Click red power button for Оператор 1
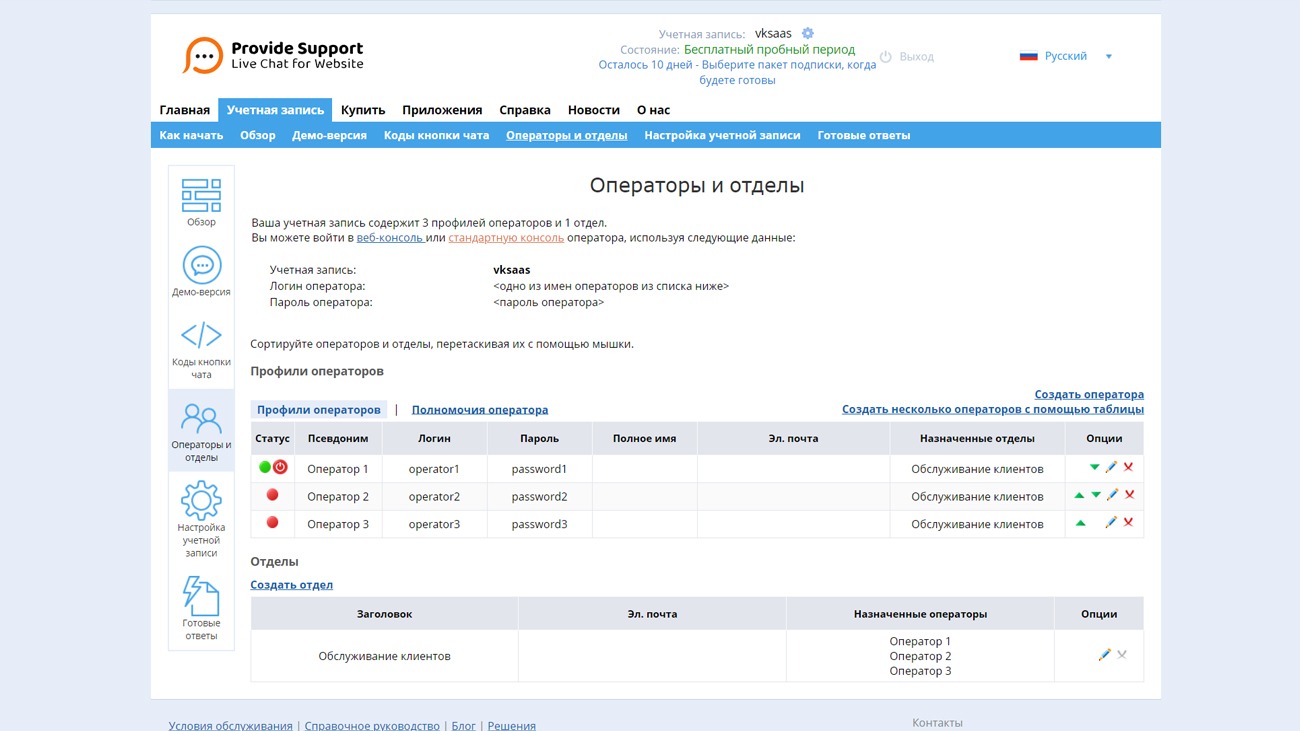 280,467
